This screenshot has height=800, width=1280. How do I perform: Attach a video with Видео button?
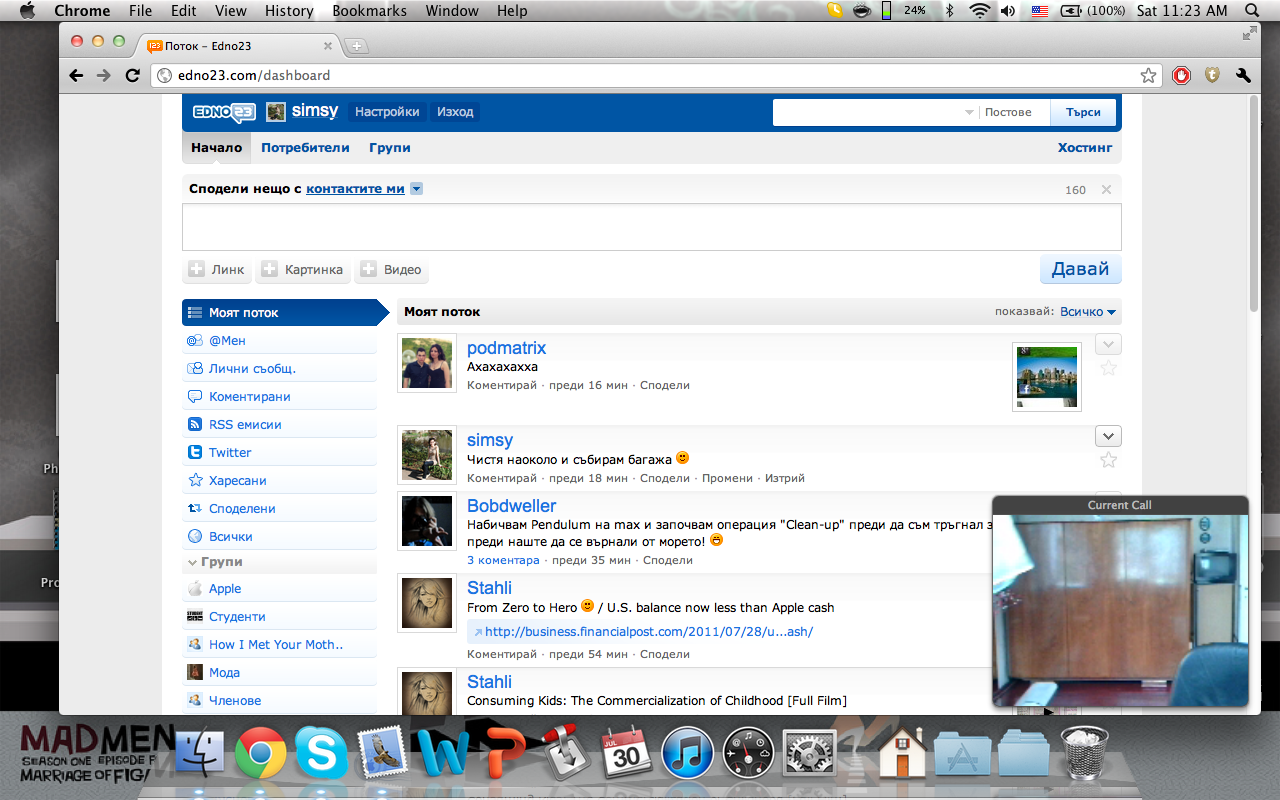pos(391,270)
